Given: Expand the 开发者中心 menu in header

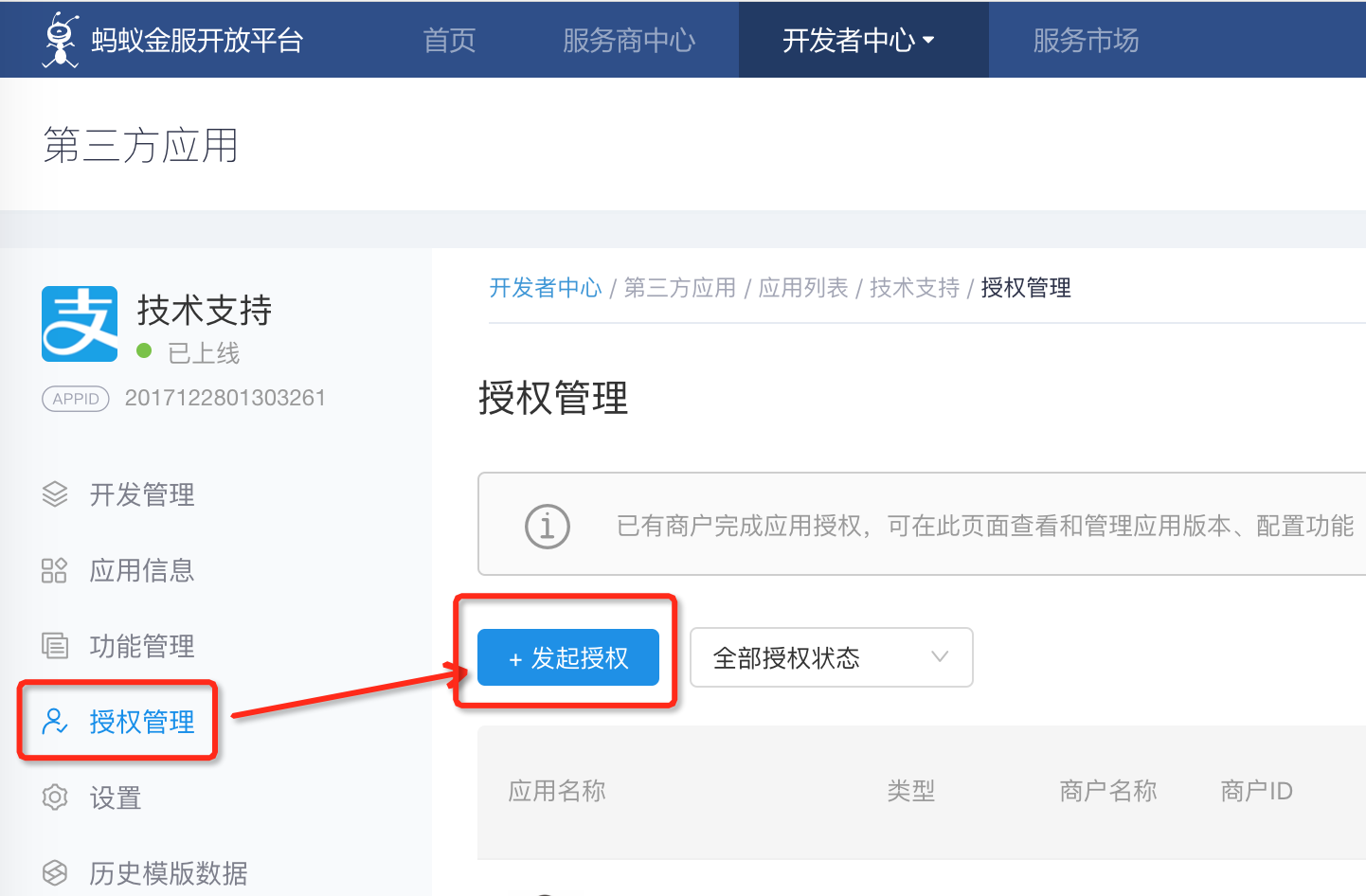Looking at the screenshot, I should 858,40.
